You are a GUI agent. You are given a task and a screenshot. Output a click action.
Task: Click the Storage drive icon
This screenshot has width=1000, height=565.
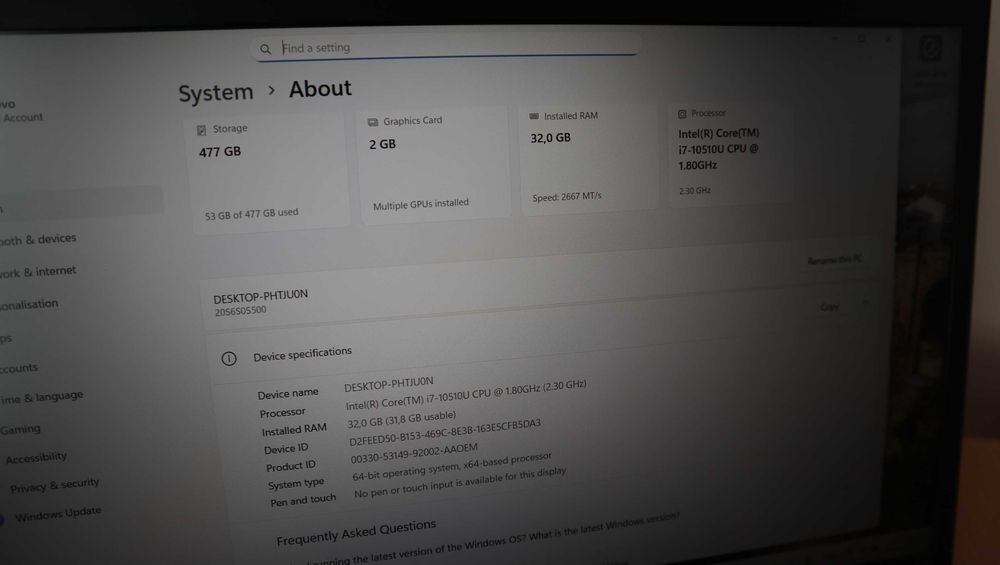pos(202,130)
